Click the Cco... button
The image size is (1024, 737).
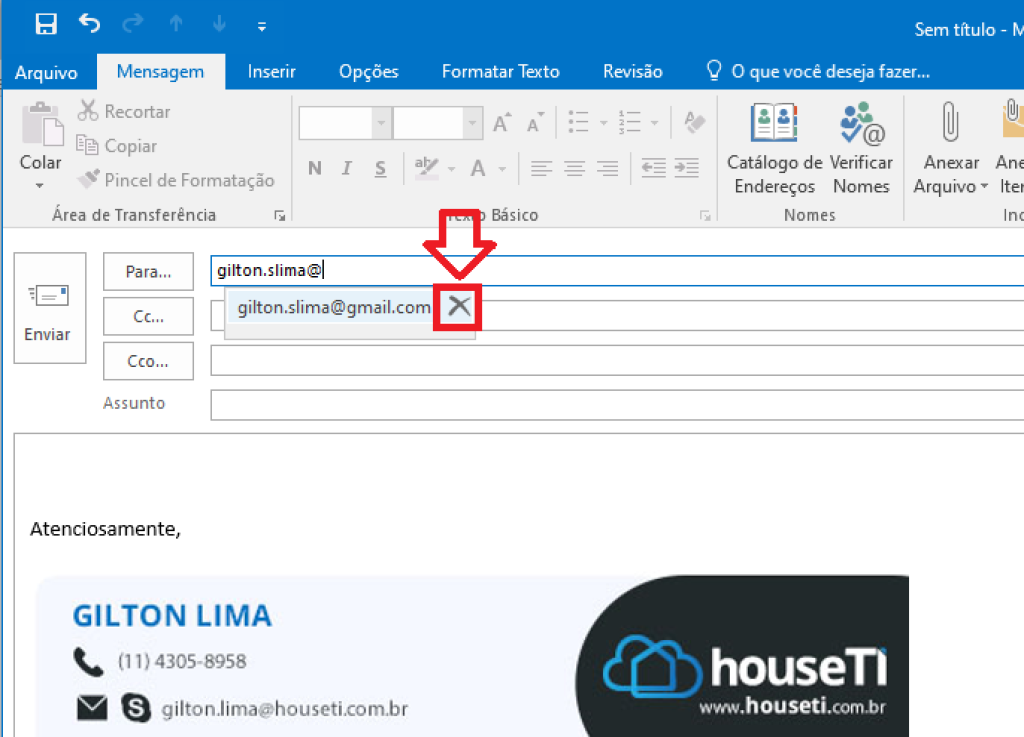(x=148, y=361)
